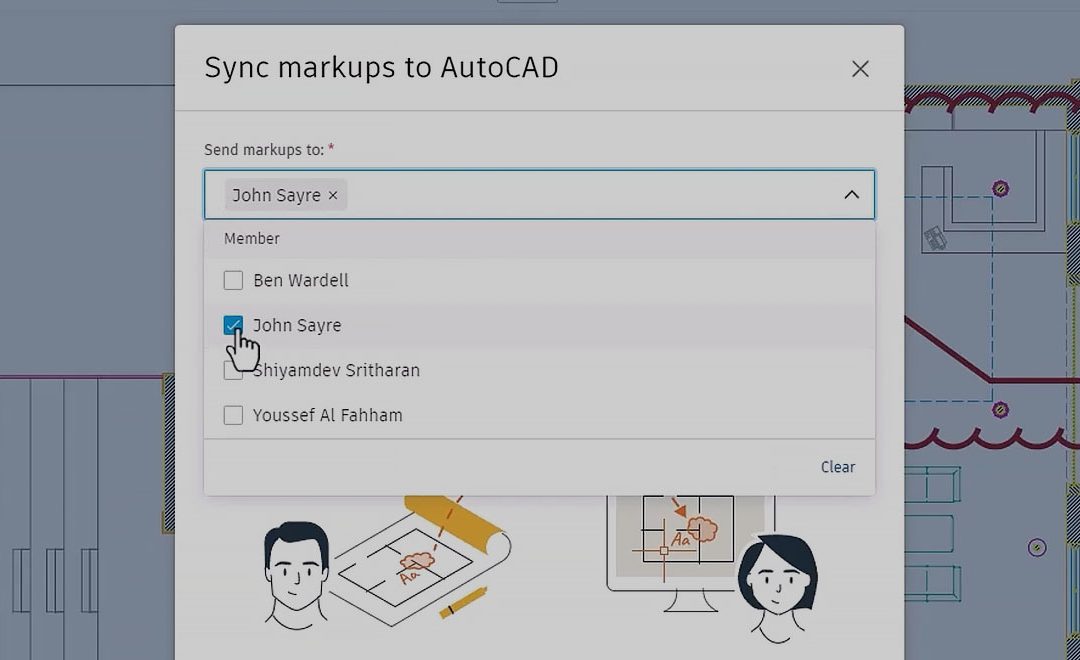Screen dimensions: 1080x660
Task: Remove the John Sayre chip with its x
Action: click(x=333, y=196)
